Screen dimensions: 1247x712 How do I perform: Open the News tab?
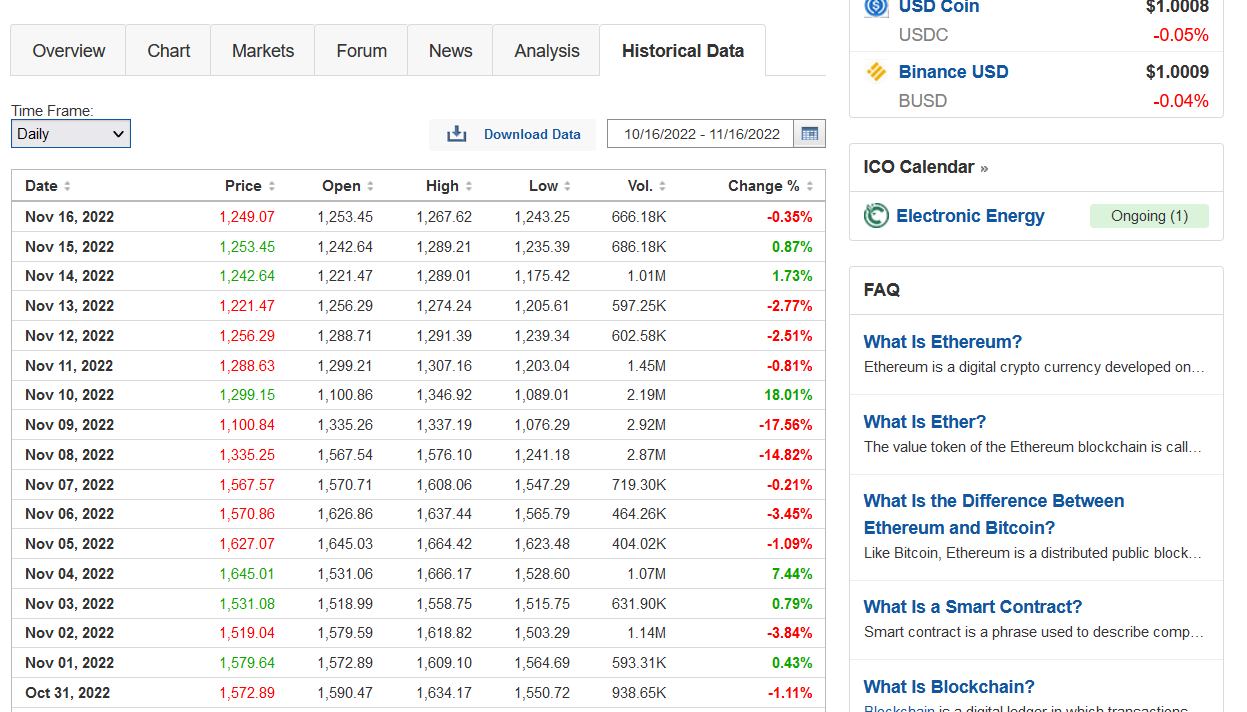pyautogui.click(x=450, y=50)
